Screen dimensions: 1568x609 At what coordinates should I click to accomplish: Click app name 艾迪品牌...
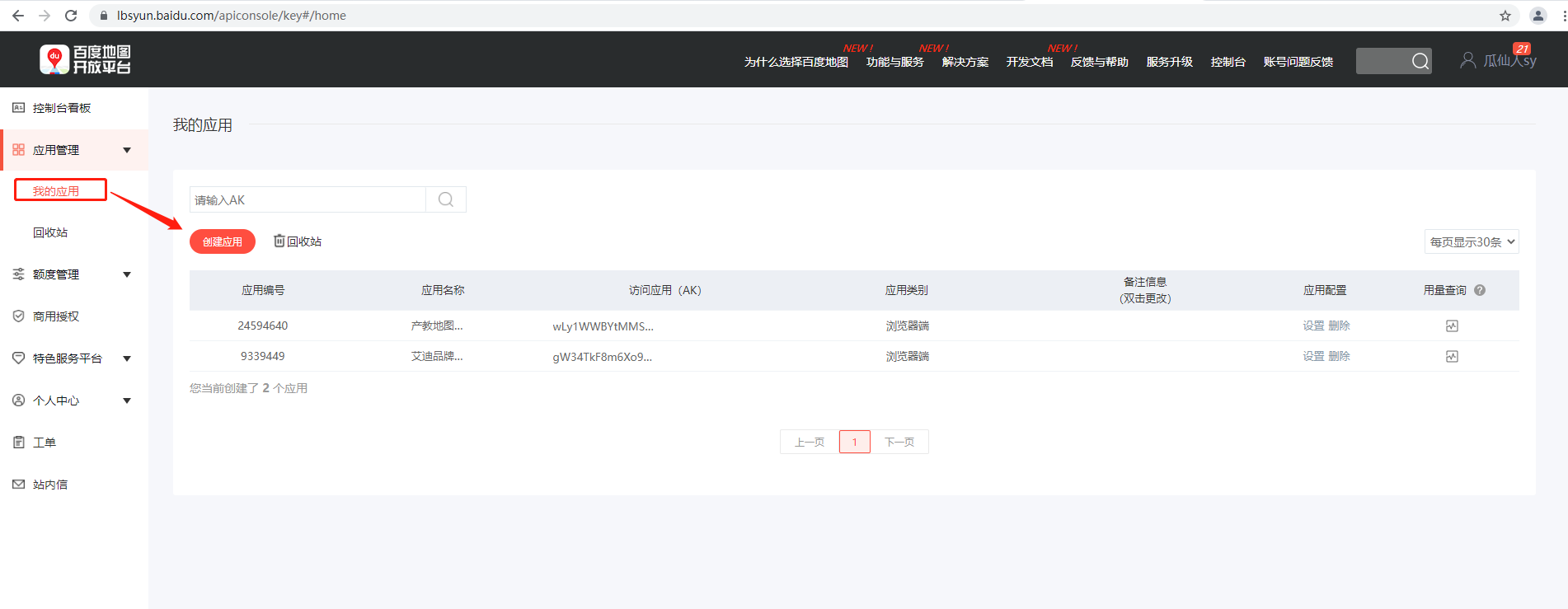click(x=437, y=356)
